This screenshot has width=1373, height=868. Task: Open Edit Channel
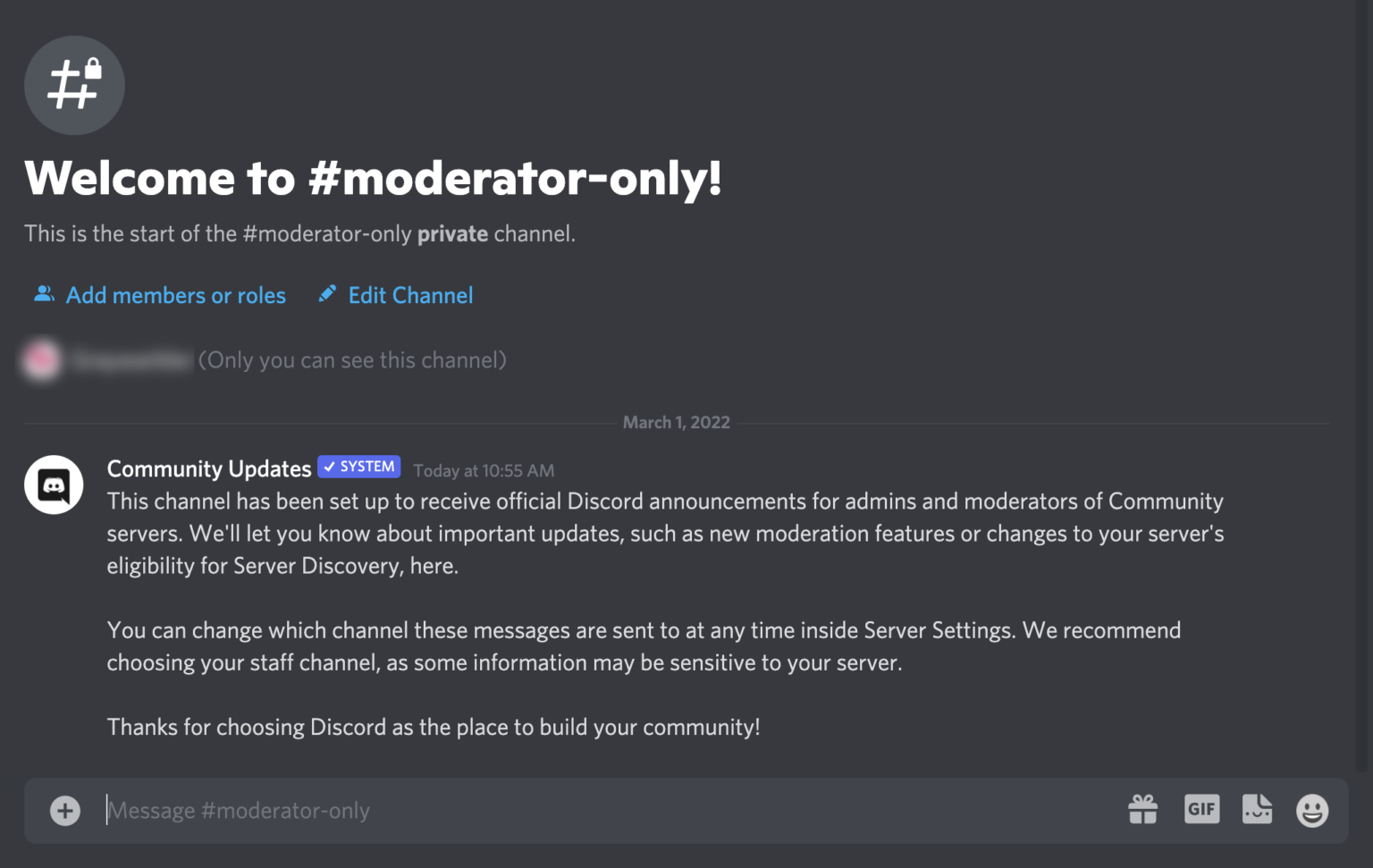410,295
